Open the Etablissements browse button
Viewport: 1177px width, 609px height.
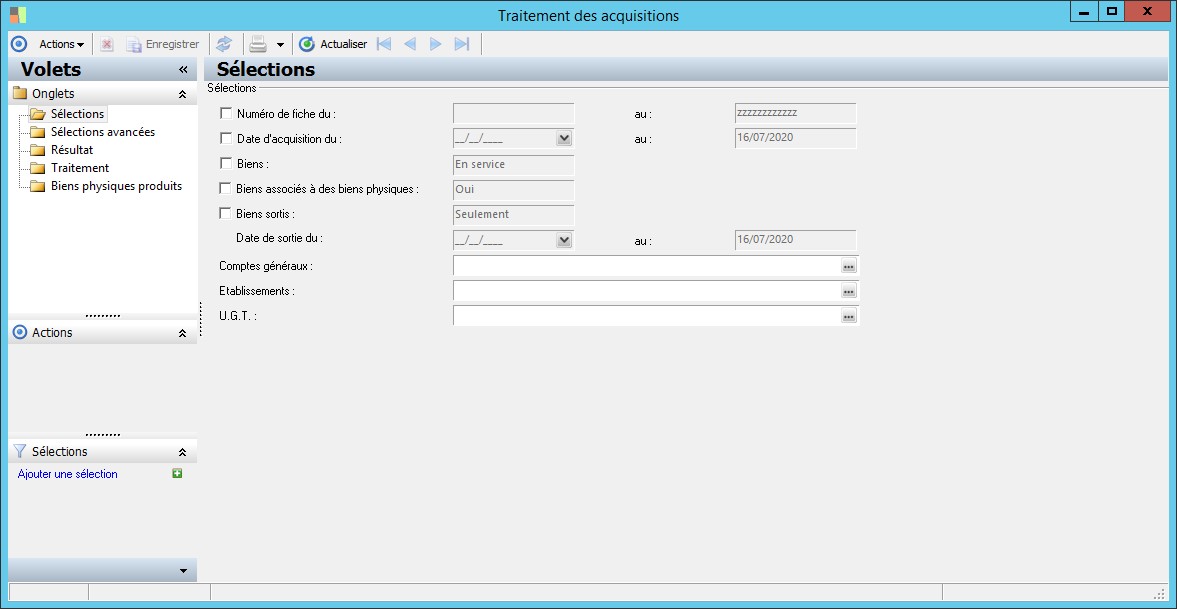tap(849, 291)
